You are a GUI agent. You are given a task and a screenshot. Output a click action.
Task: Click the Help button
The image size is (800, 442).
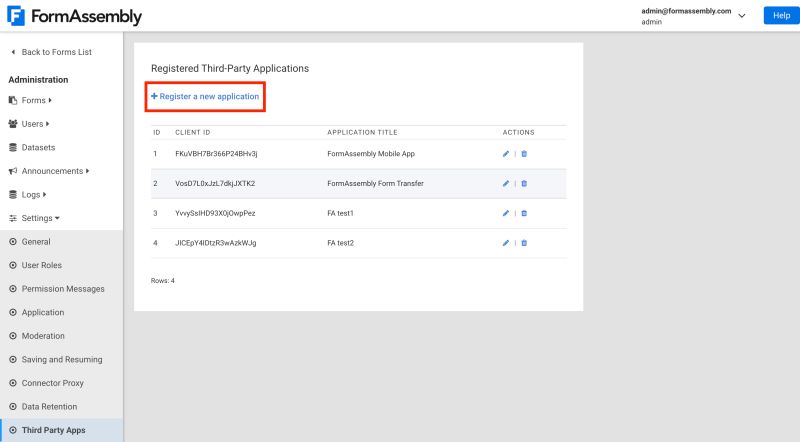781,15
